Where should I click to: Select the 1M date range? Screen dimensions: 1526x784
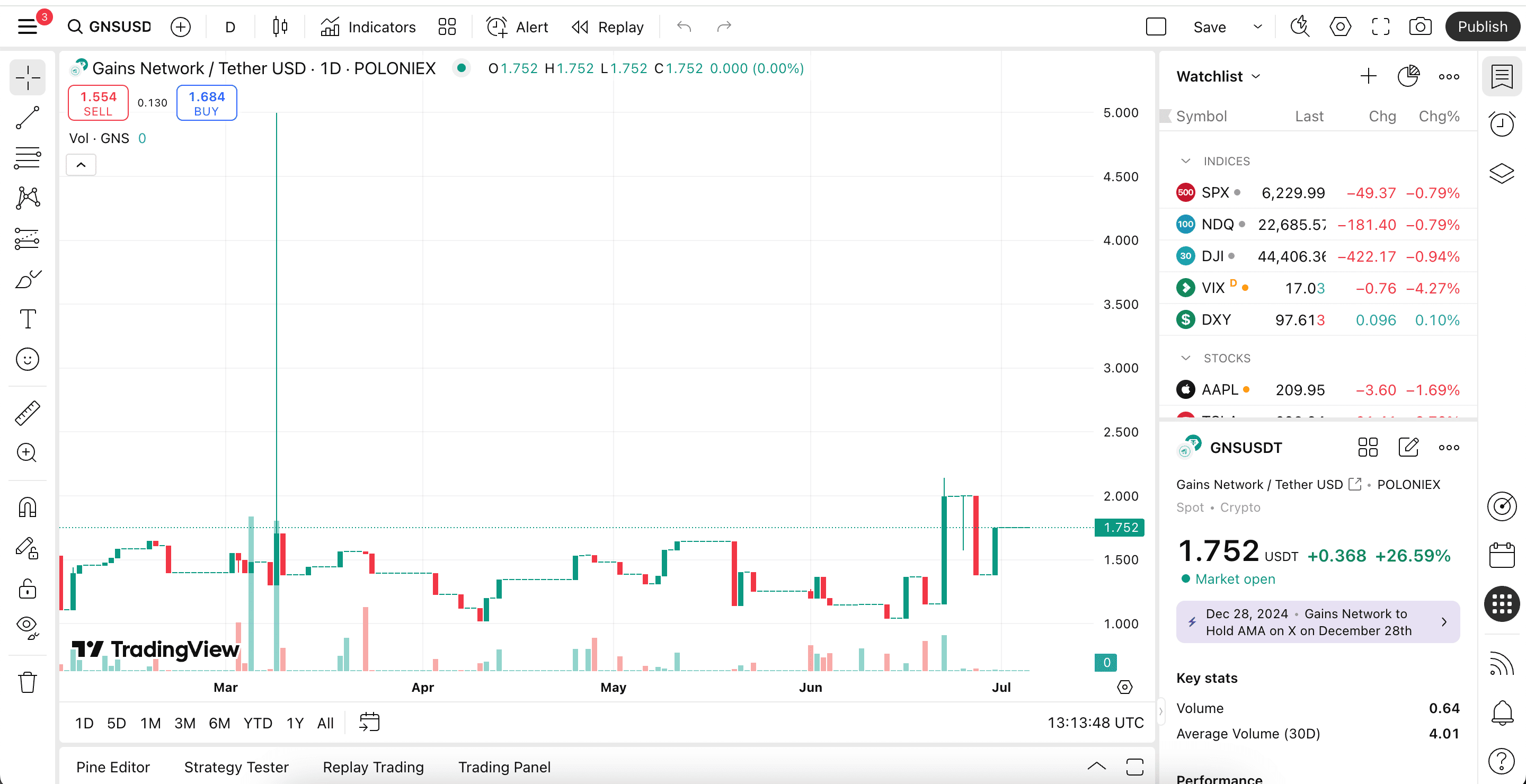click(150, 723)
